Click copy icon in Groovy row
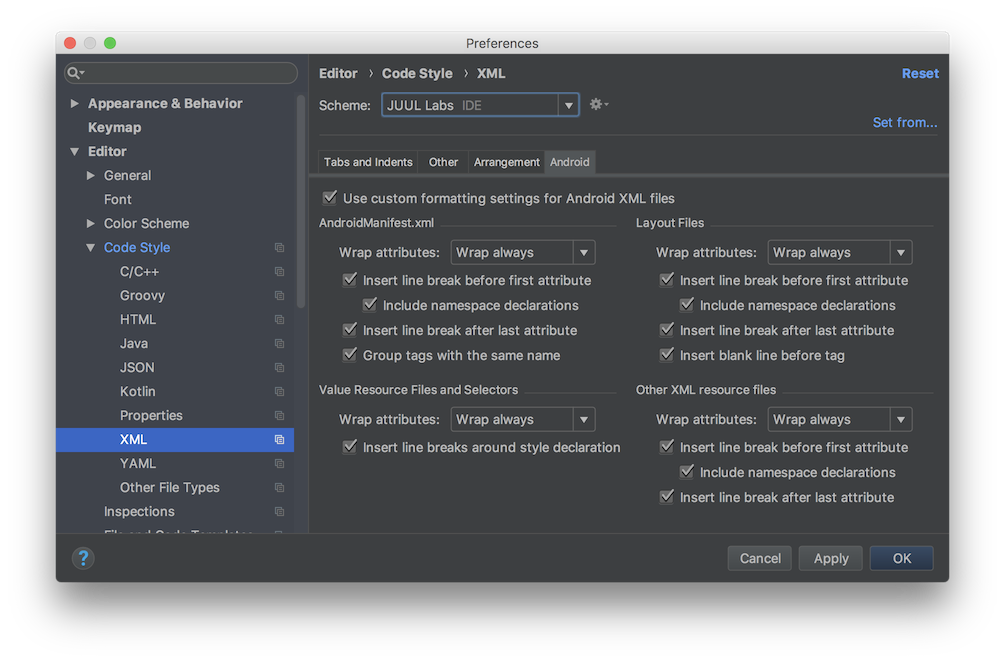 tap(279, 295)
